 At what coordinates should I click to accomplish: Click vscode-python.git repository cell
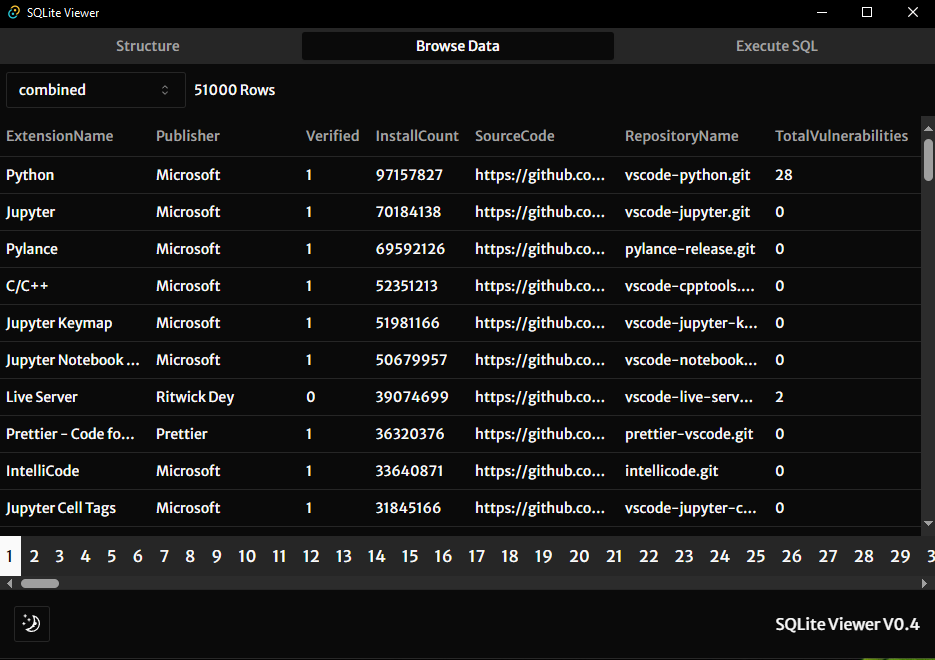(688, 175)
